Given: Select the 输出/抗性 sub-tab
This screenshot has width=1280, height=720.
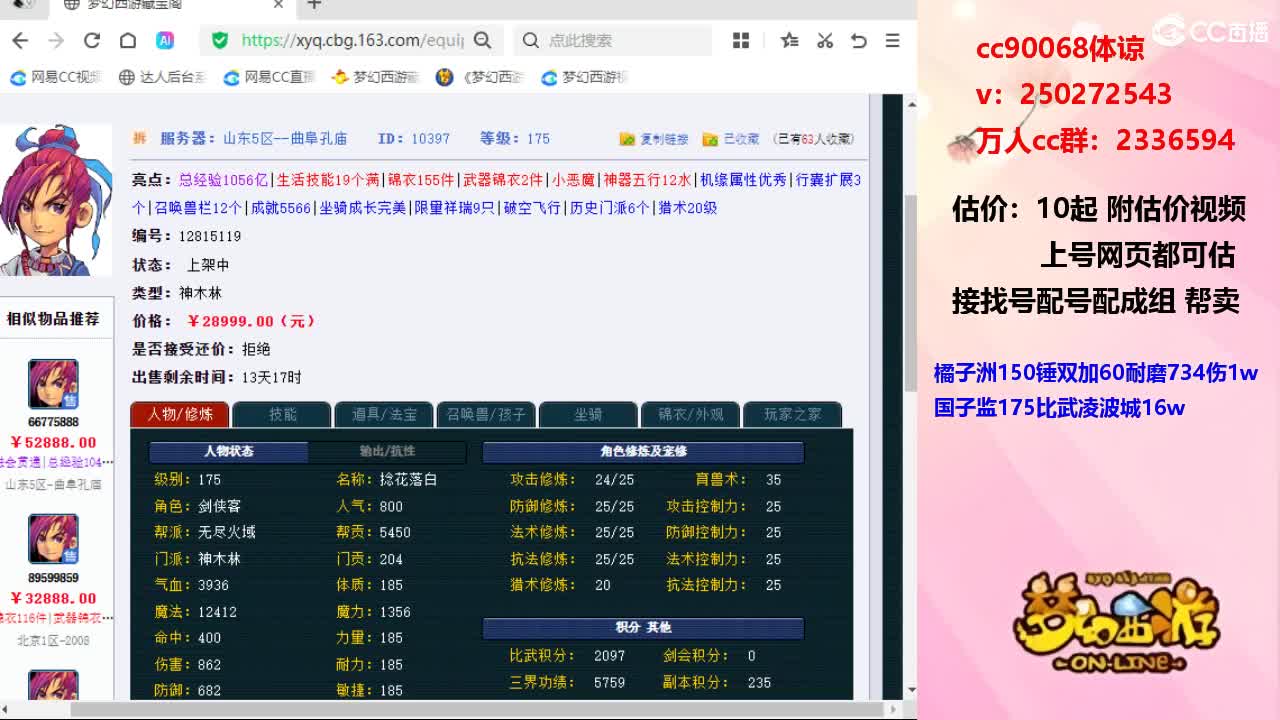Looking at the screenshot, I should pyautogui.click(x=387, y=451).
